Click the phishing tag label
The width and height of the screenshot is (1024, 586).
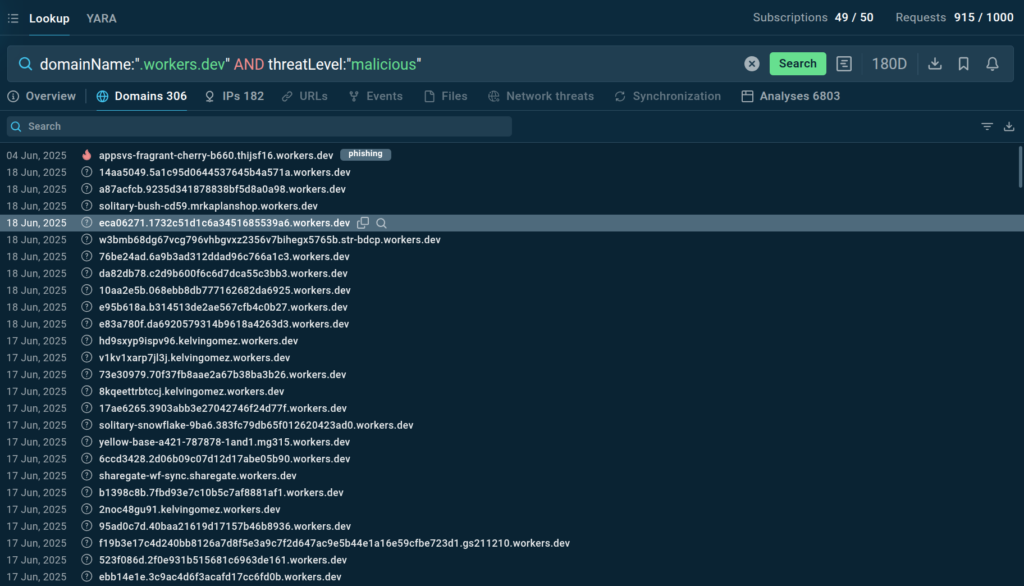pos(365,155)
